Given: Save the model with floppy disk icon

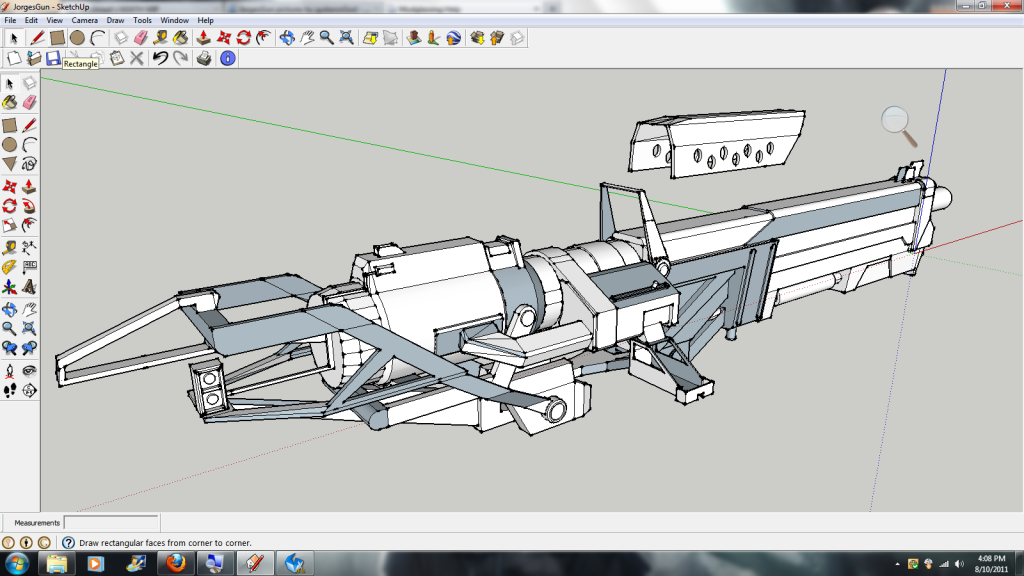Looking at the screenshot, I should point(53,59).
